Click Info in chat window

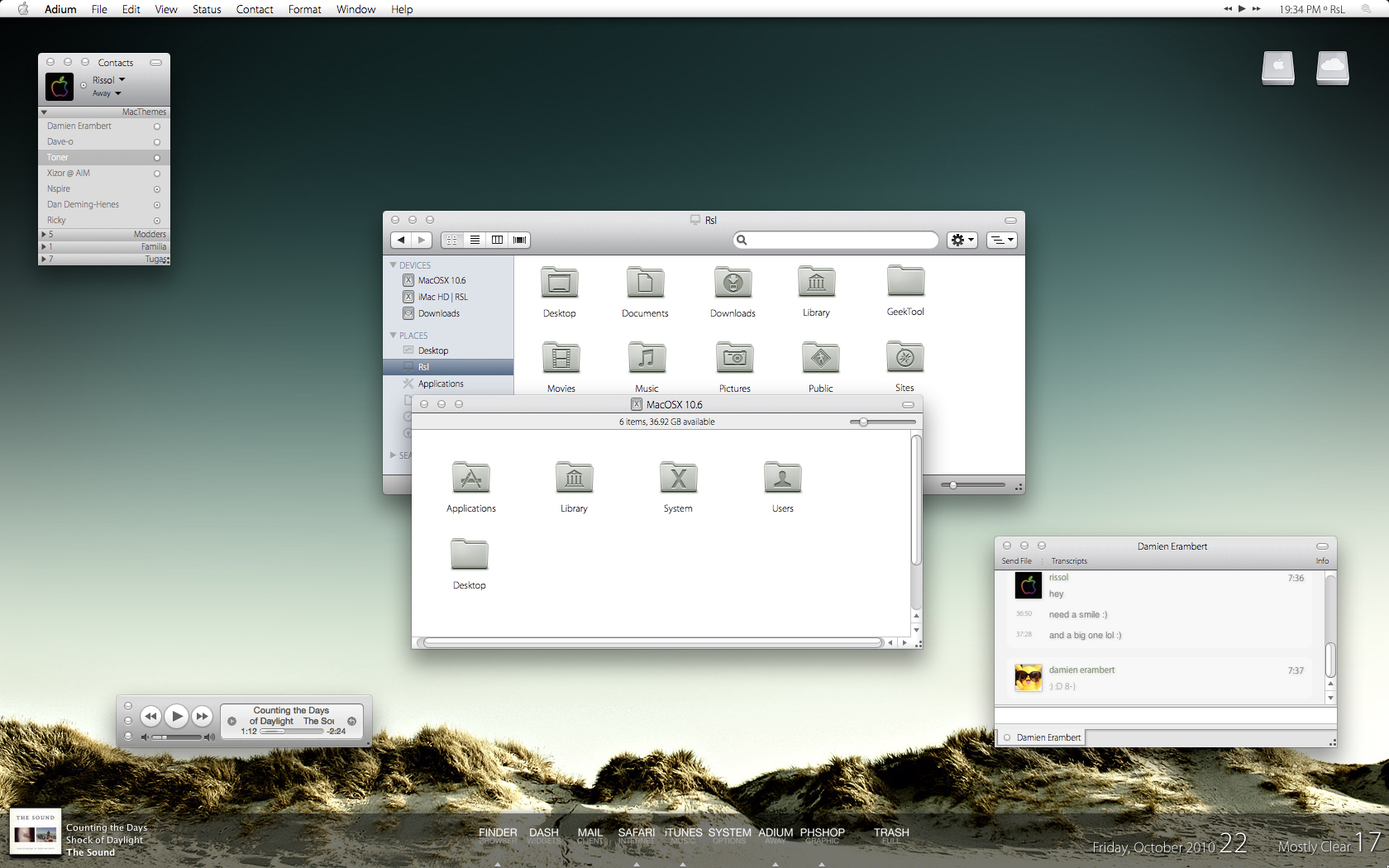[x=1323, y=561]
